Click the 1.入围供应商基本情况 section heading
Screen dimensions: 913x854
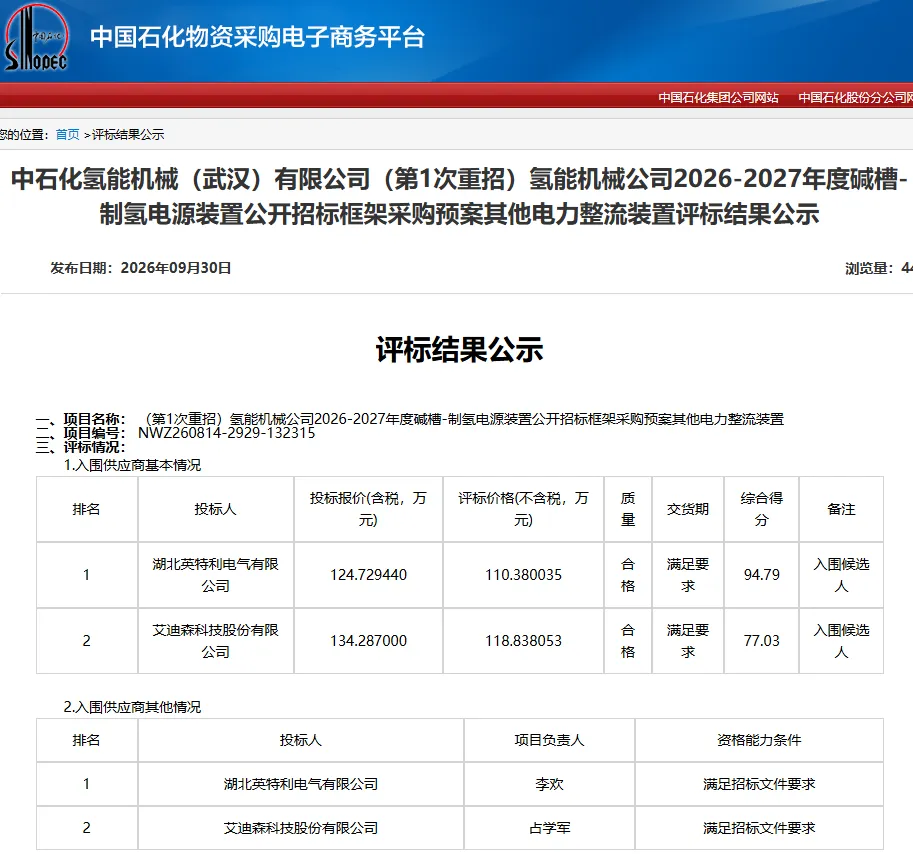132,465
